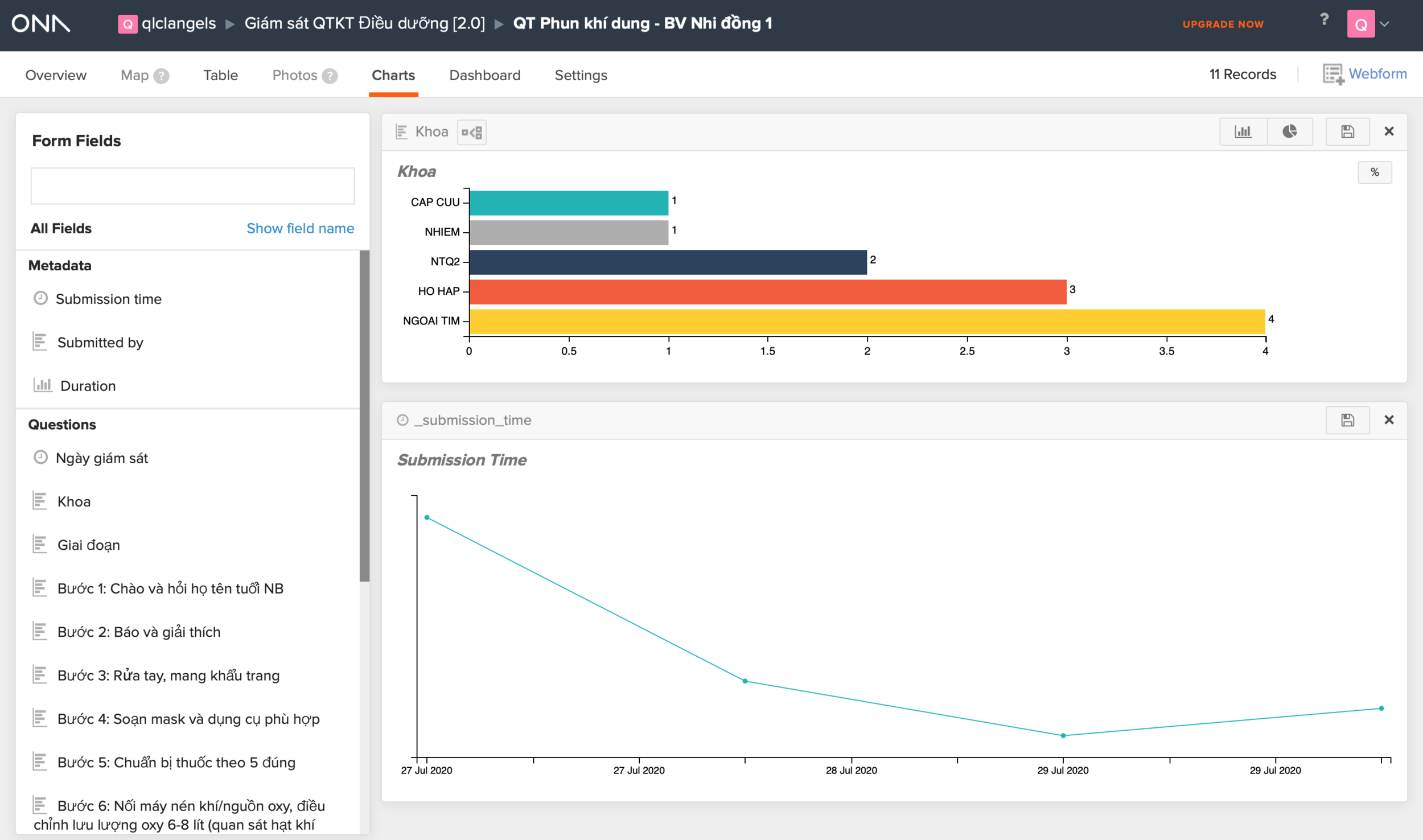The width and height of the screenshot is (1423, 840).
Task: Open the Webform icon link
Action: point(1364,74)
